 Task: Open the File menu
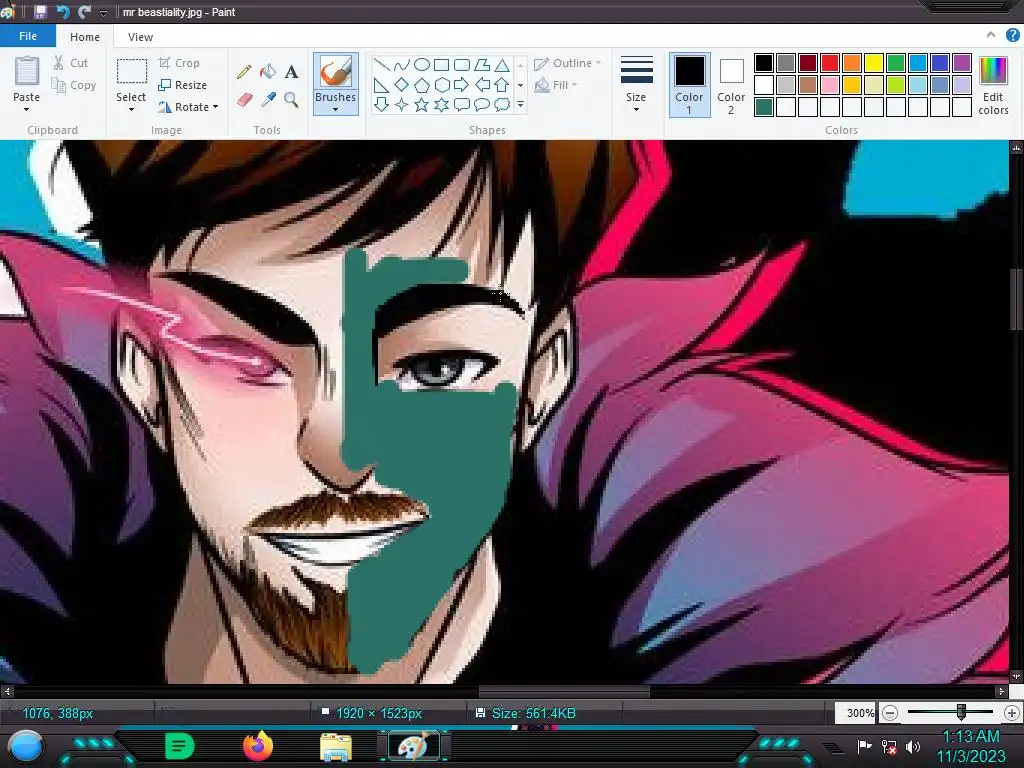click(28, 36)
